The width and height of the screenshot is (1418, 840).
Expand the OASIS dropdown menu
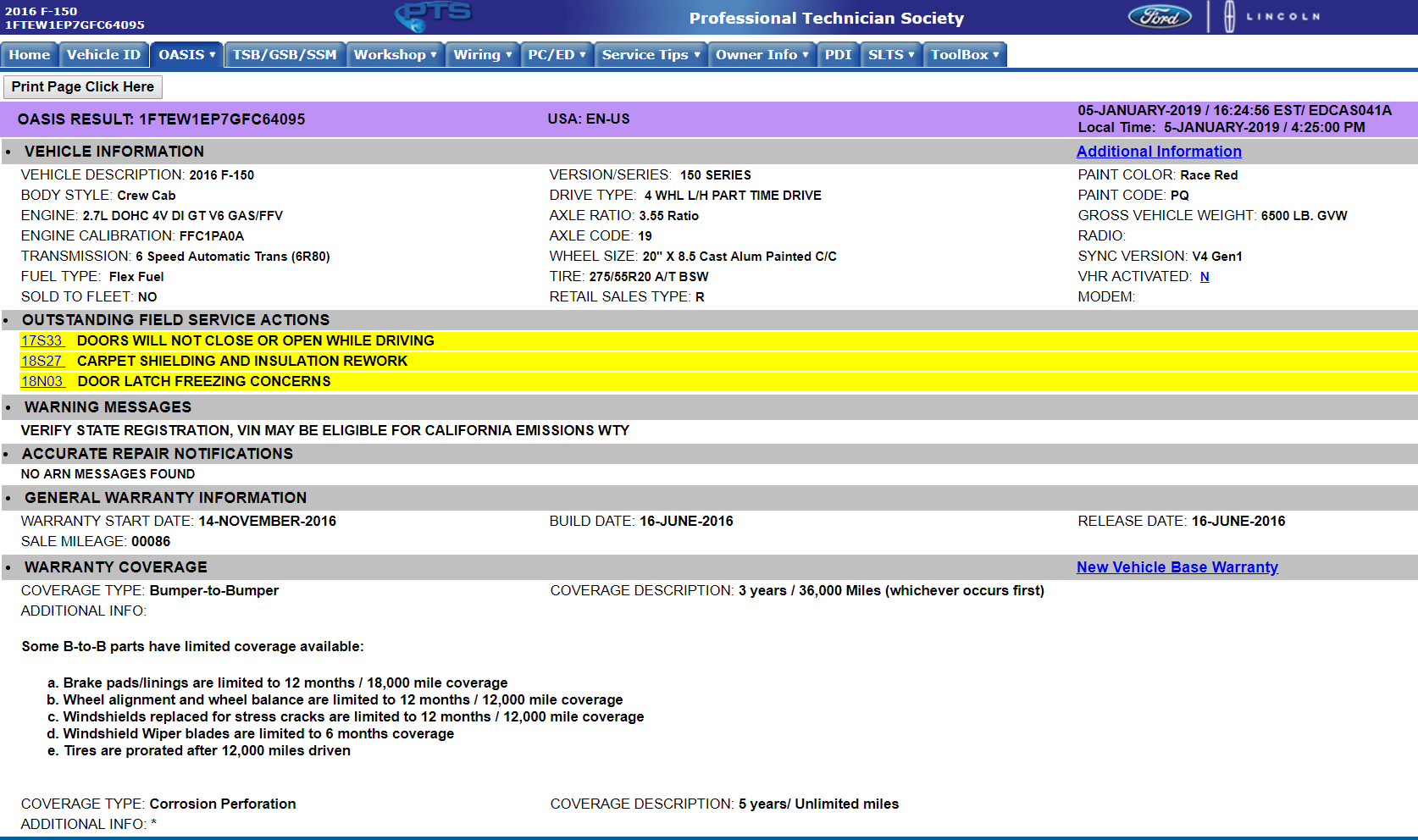pyautogui.click(x=186, y=55)
